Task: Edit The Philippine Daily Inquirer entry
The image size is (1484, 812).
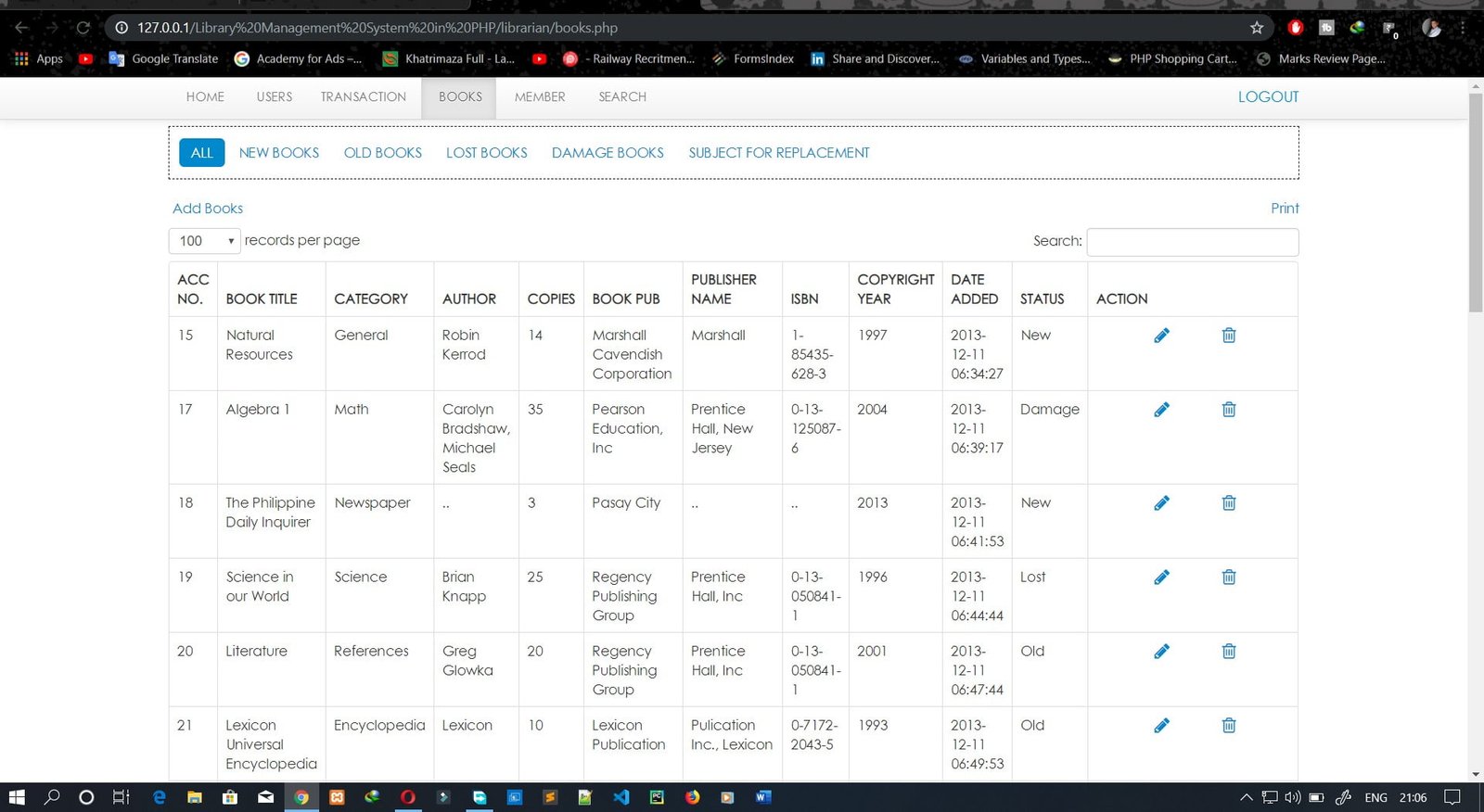Action: point(1161,503)
